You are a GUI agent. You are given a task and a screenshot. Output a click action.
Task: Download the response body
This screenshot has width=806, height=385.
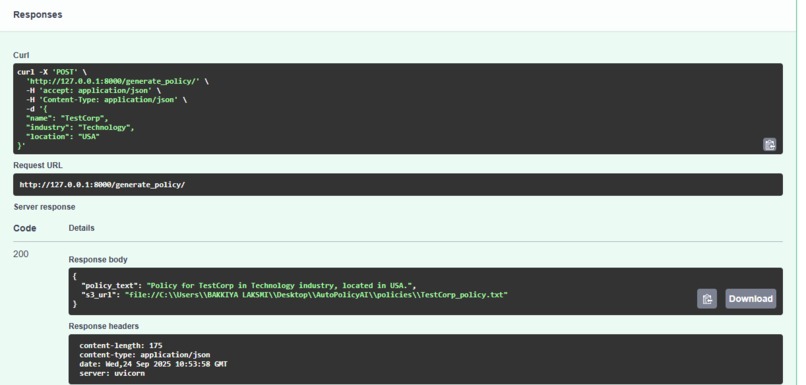(750, 299)
